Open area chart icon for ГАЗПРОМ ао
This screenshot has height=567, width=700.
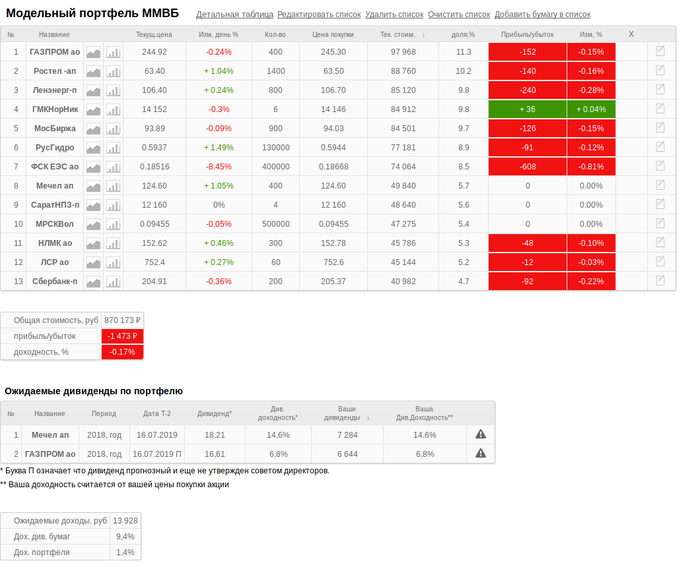pyautogui.click(x=94, y=52)
